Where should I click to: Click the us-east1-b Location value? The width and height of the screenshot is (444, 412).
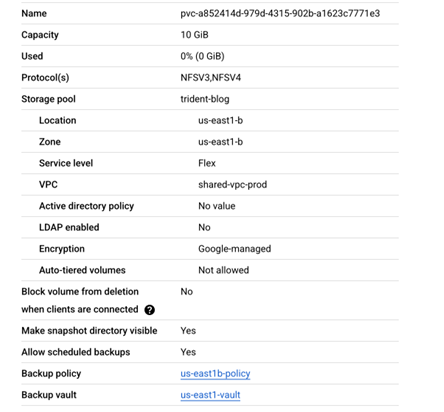click(x=221, y=120)
